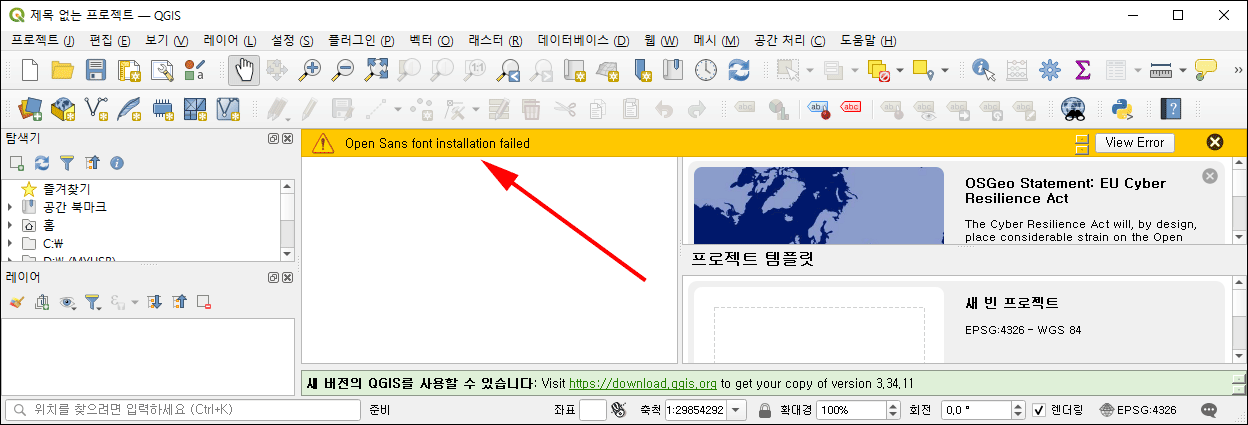Open the Select by Location dropdown arrow

945,70
